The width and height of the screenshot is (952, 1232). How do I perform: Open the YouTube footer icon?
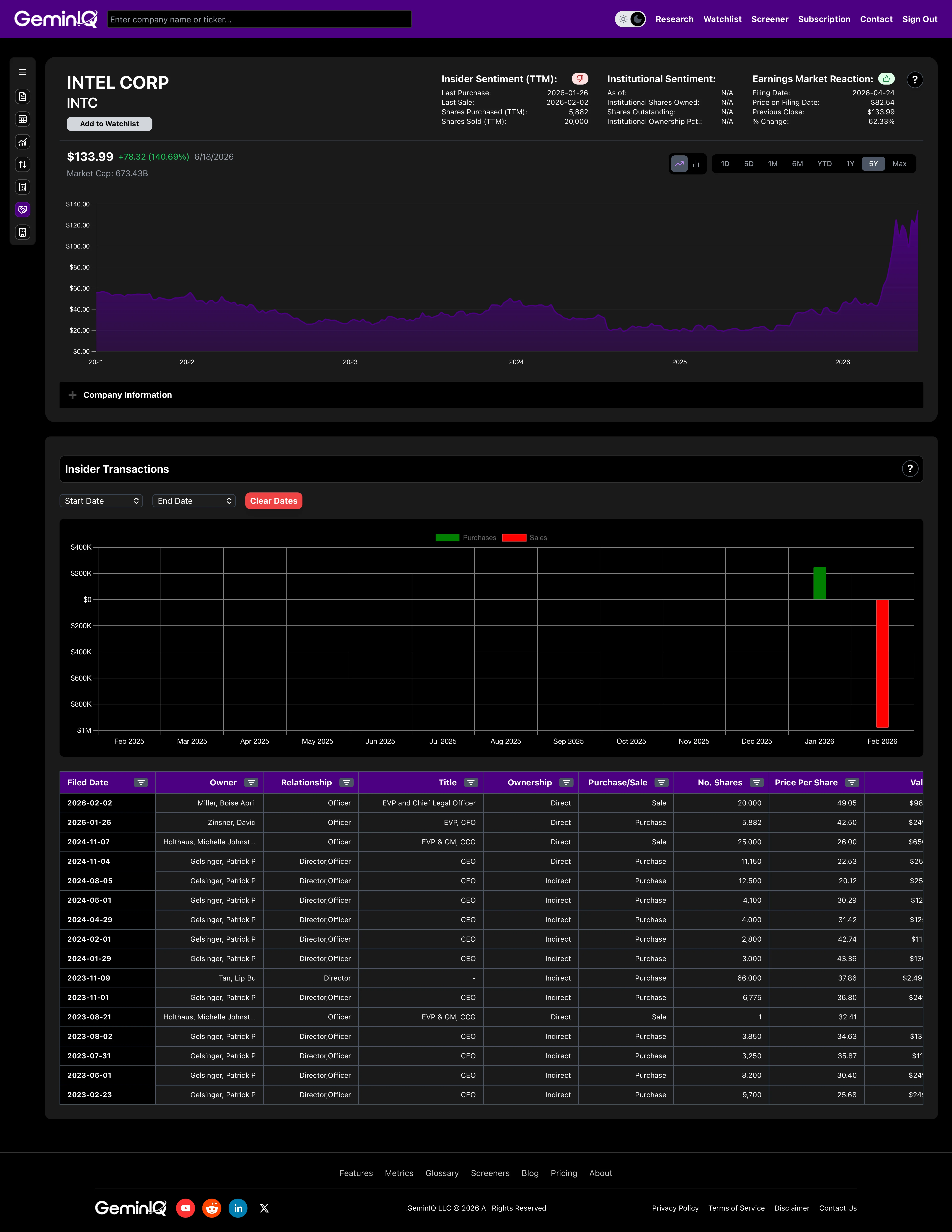tap(186, 1208)
